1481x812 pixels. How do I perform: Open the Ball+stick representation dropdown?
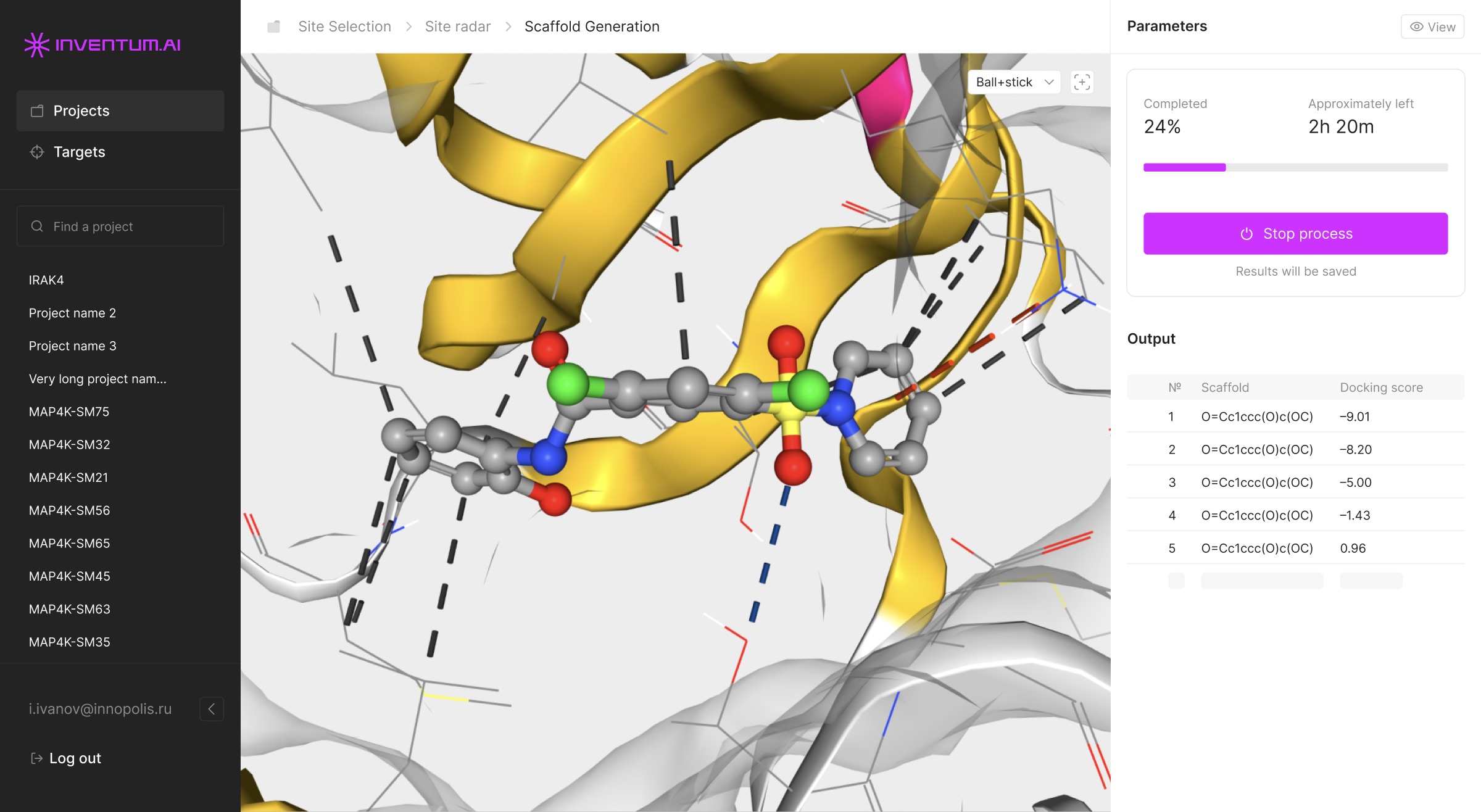(1014, 82)
